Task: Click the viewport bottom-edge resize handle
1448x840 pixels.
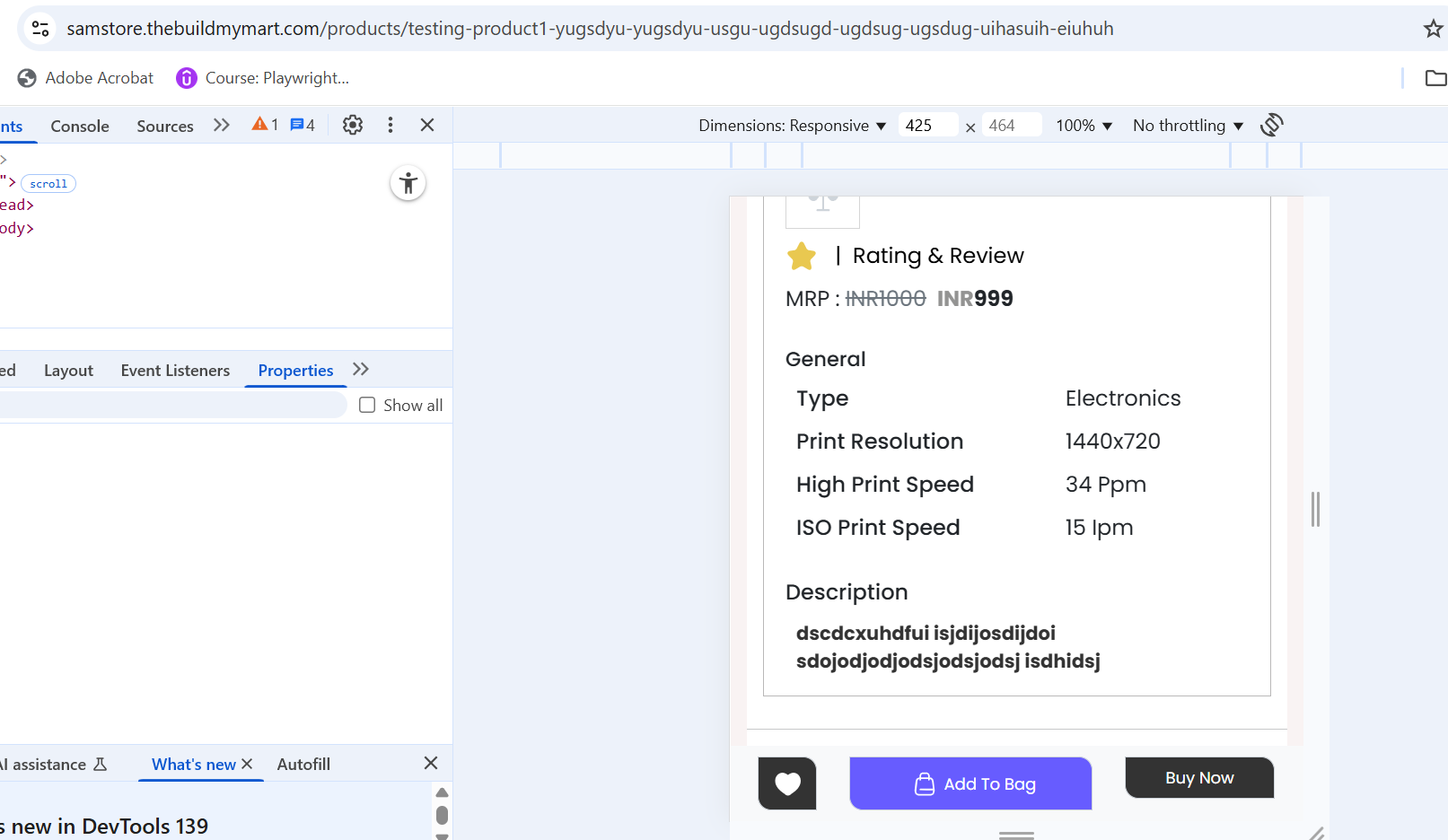Action: point(1016,836)
